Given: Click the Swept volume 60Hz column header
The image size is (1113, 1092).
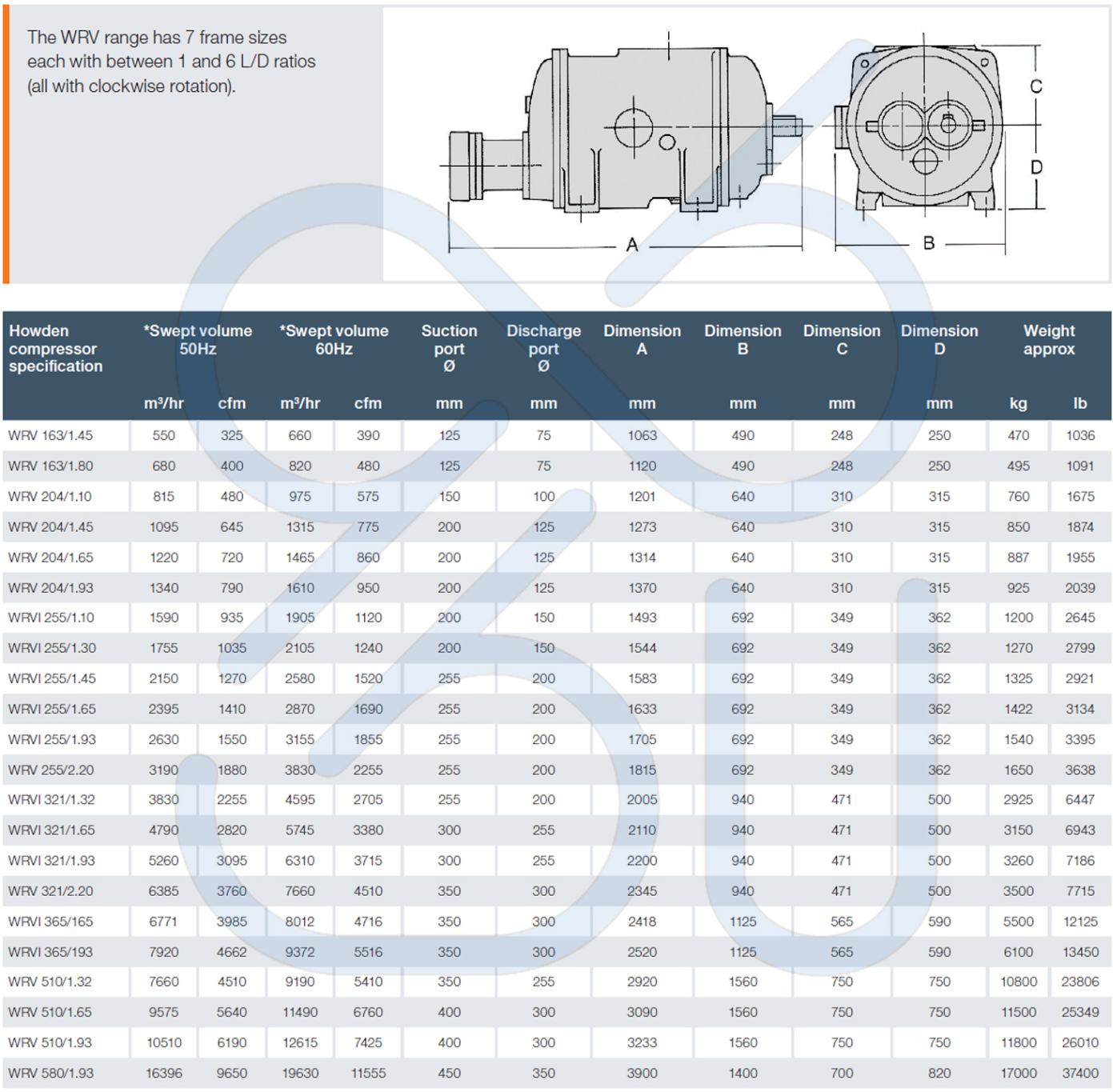Looking at the screenshot, I should (x=334, y=340).
